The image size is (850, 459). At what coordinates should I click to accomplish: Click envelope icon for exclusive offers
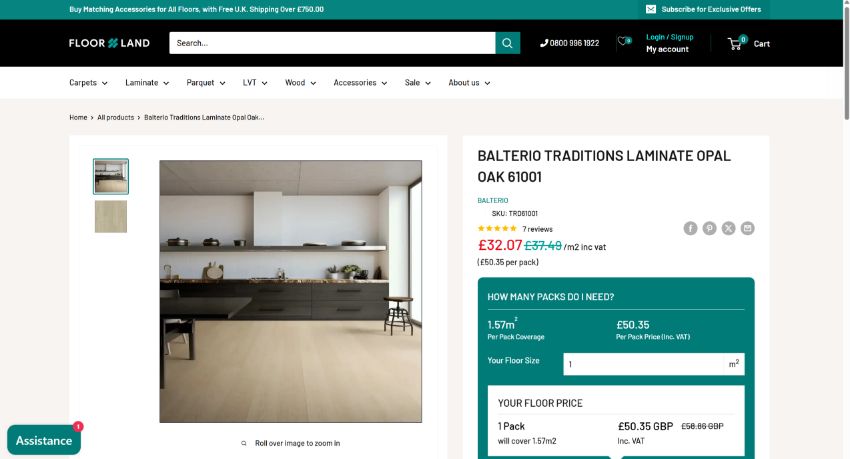click(x=651, y=9)
